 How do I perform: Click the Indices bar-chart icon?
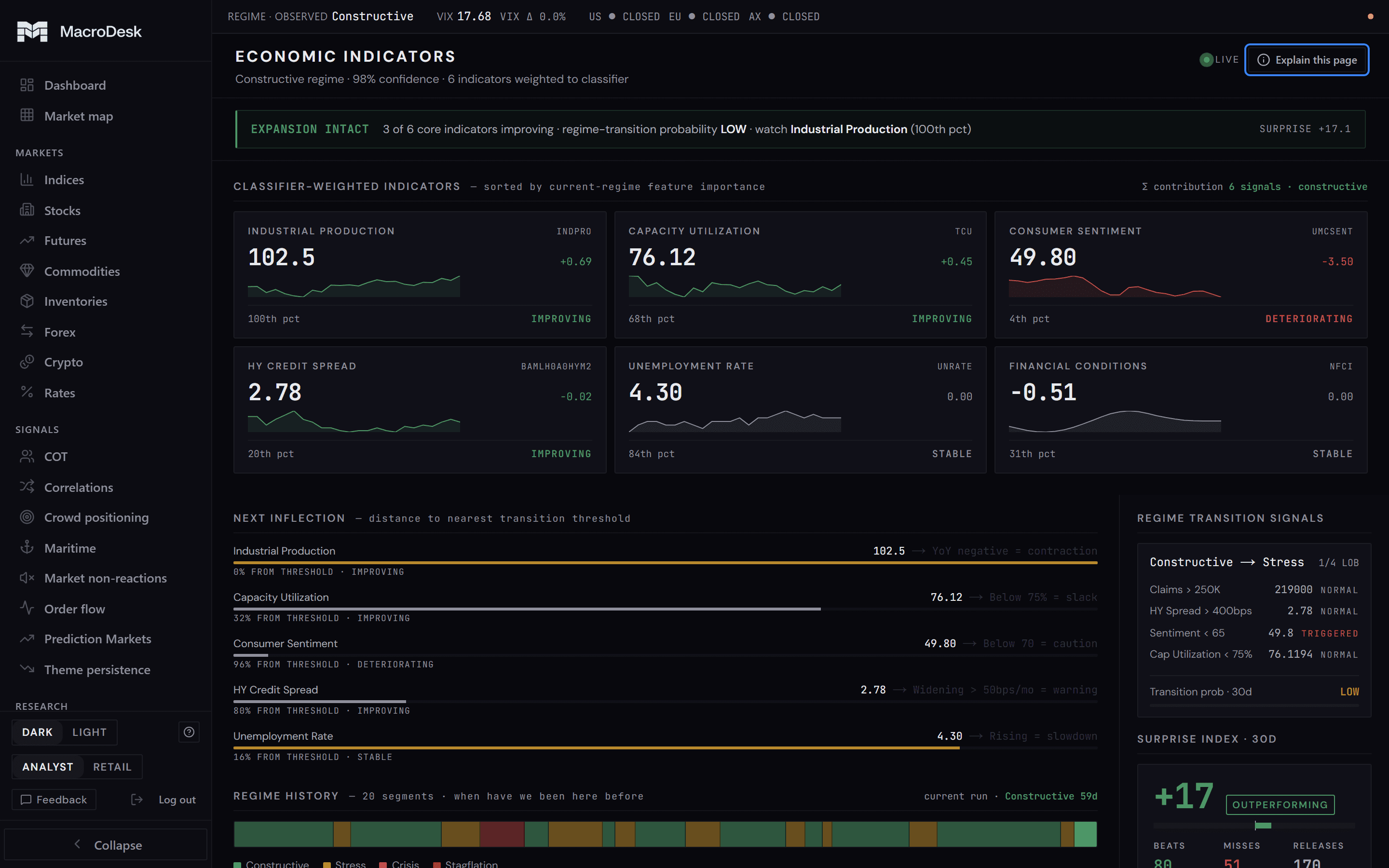[27, 179]
